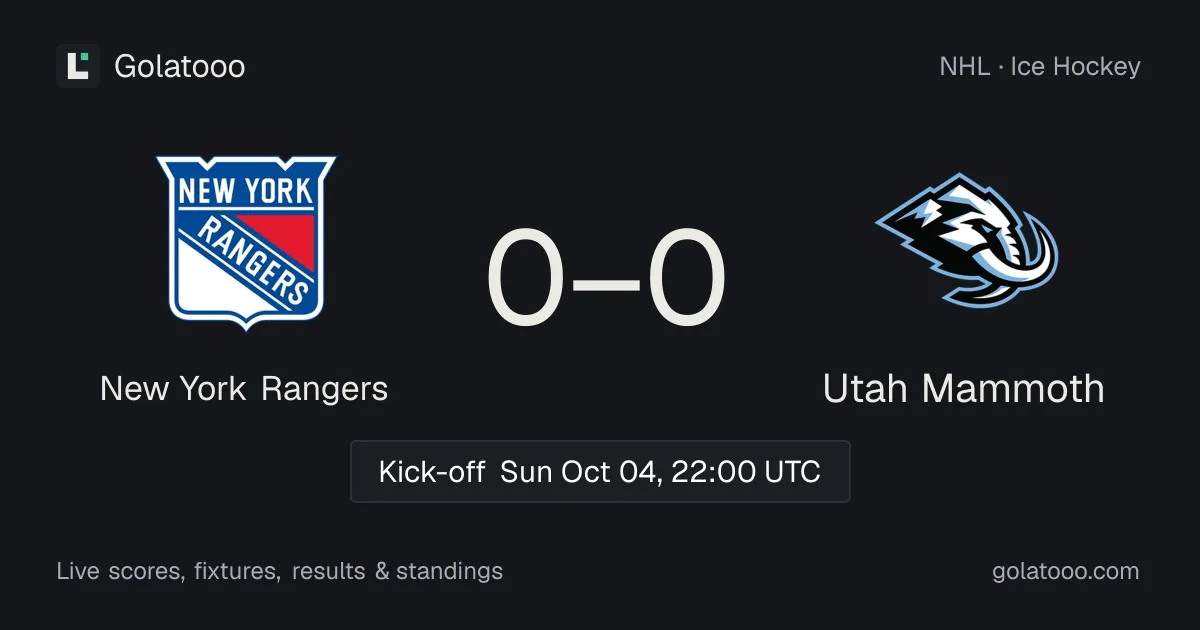Image resolution: width=1200 pixels, height=630 pixels.
Task: Click the Utah Mammoth team name
Action: pos(964,388)
